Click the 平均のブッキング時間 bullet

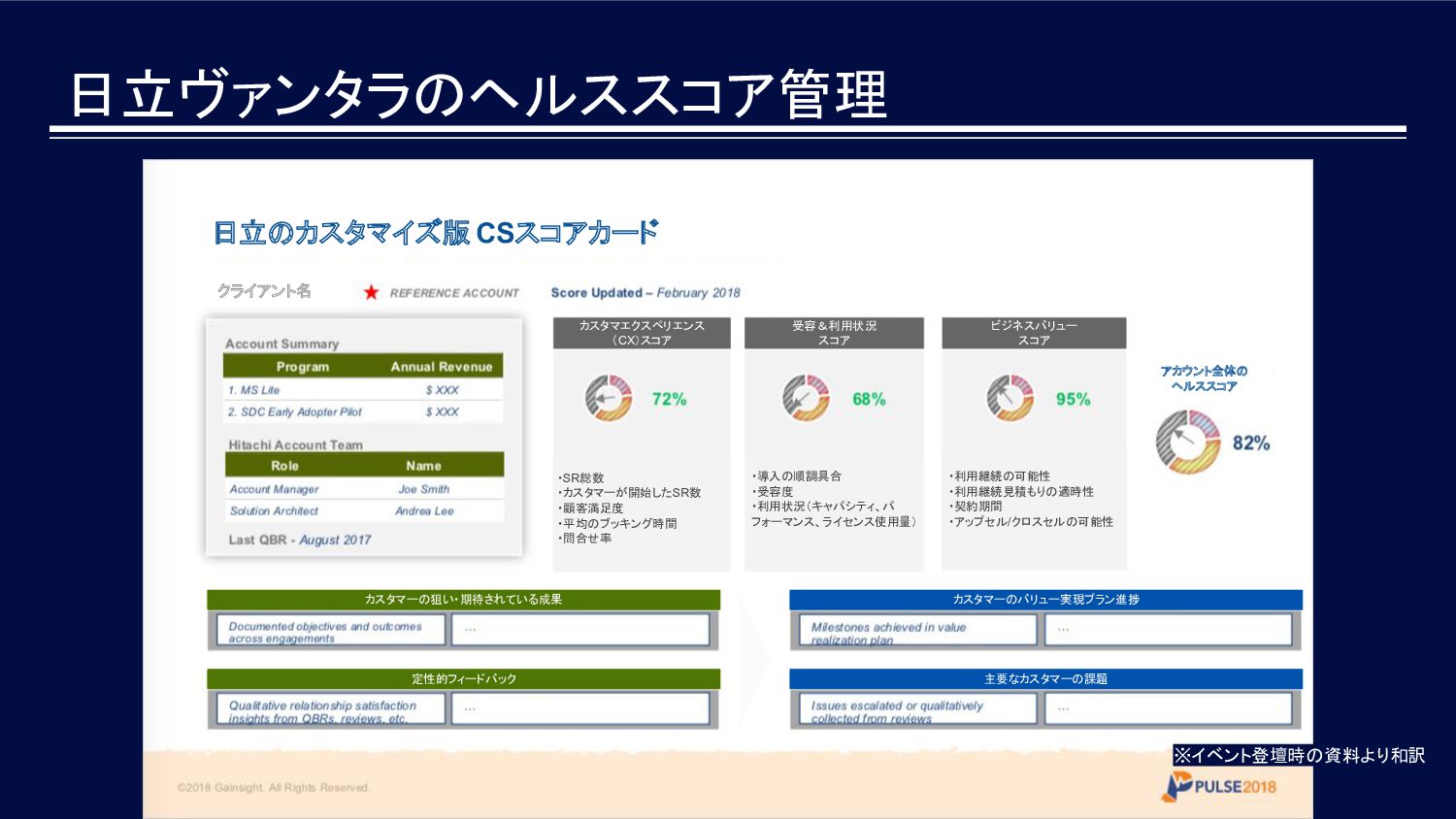(x=617, y=523)
